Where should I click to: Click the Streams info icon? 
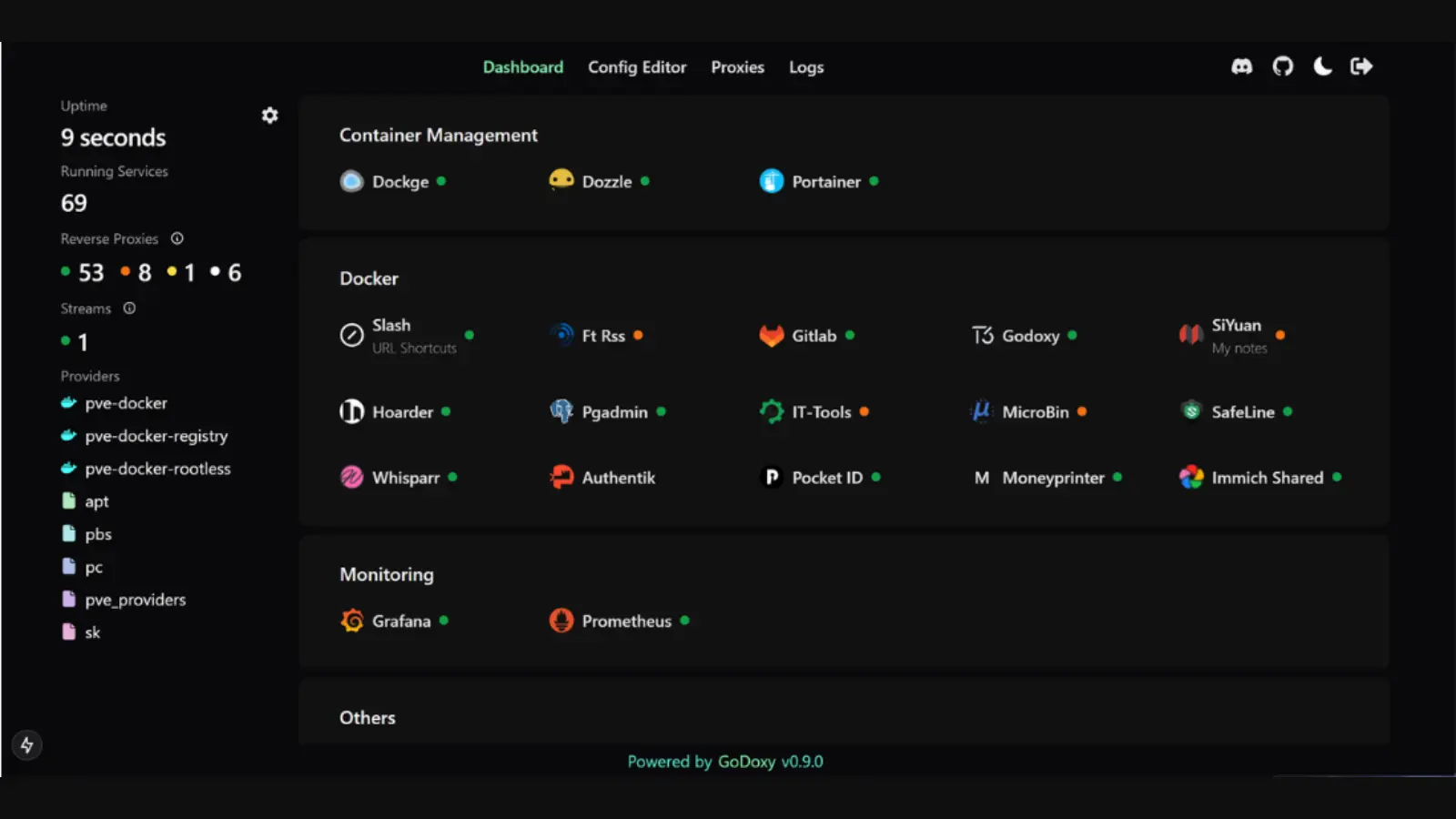pos(129,308)
